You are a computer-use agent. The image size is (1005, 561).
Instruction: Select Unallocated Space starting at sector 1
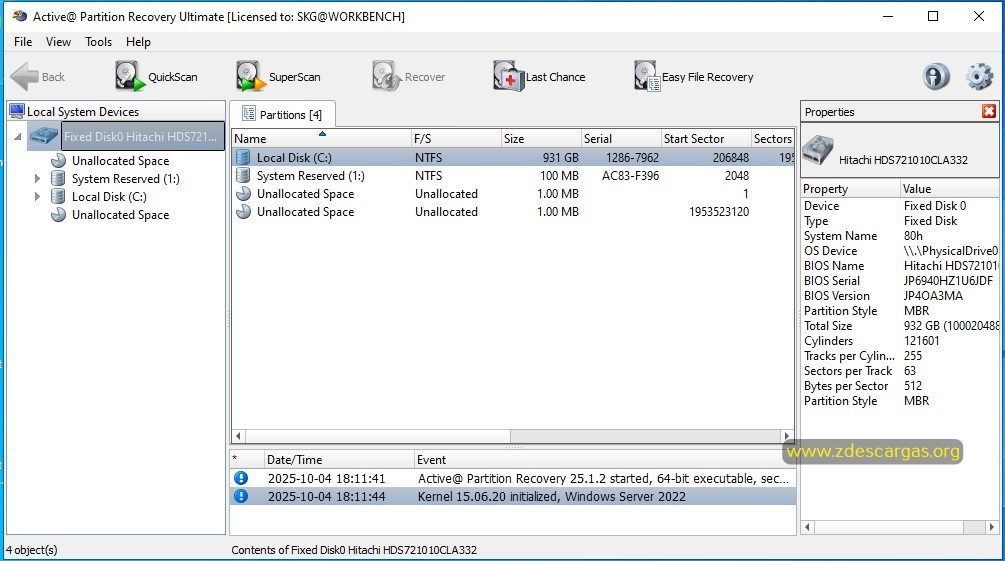pos(513,193)
